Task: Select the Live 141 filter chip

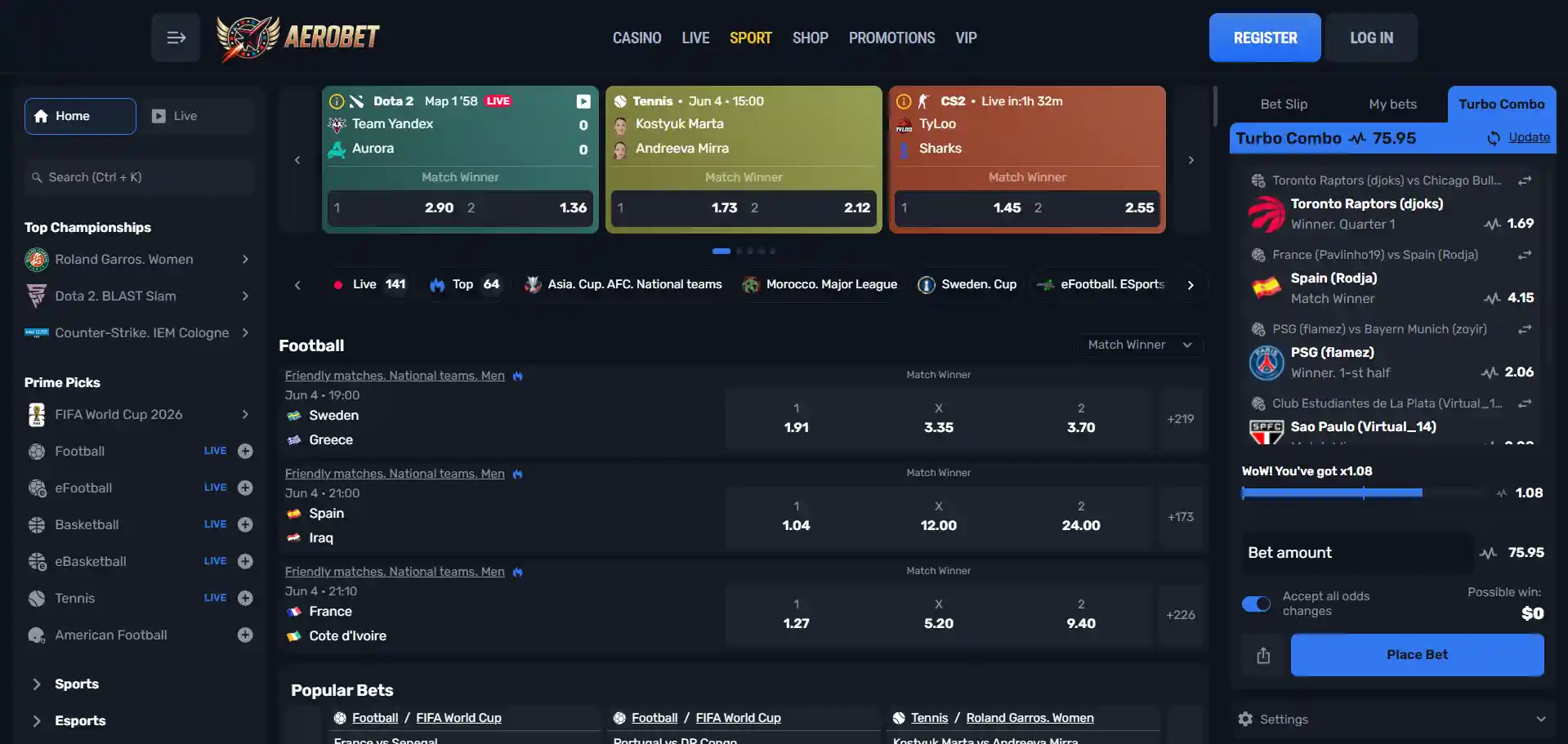Action: tap(370, 284)
